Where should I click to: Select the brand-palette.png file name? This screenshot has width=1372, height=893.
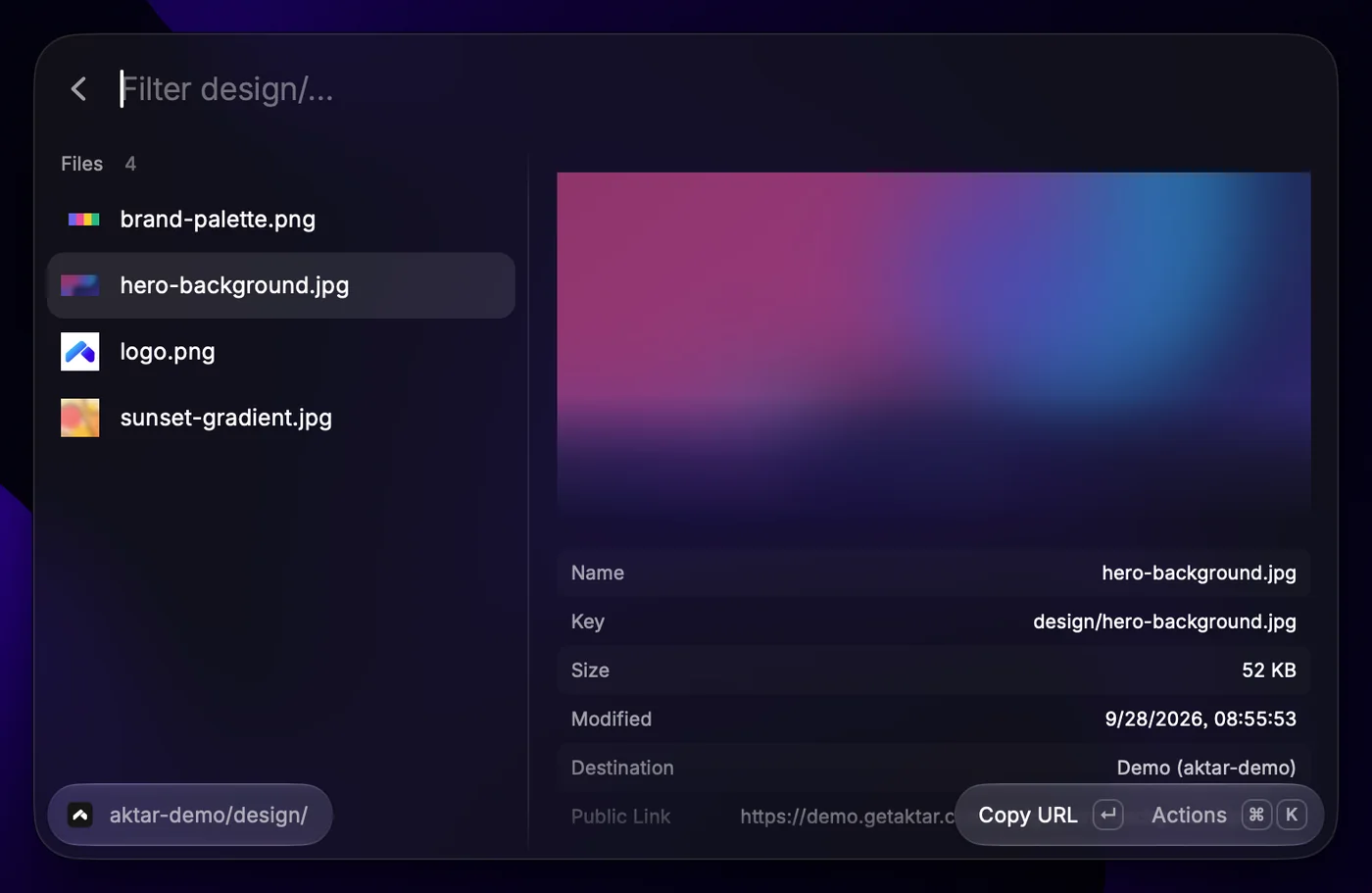(218, 220)
